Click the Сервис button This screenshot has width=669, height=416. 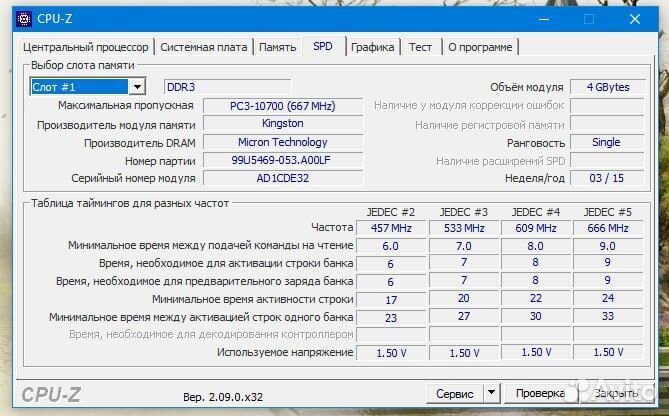pos(455,393)
